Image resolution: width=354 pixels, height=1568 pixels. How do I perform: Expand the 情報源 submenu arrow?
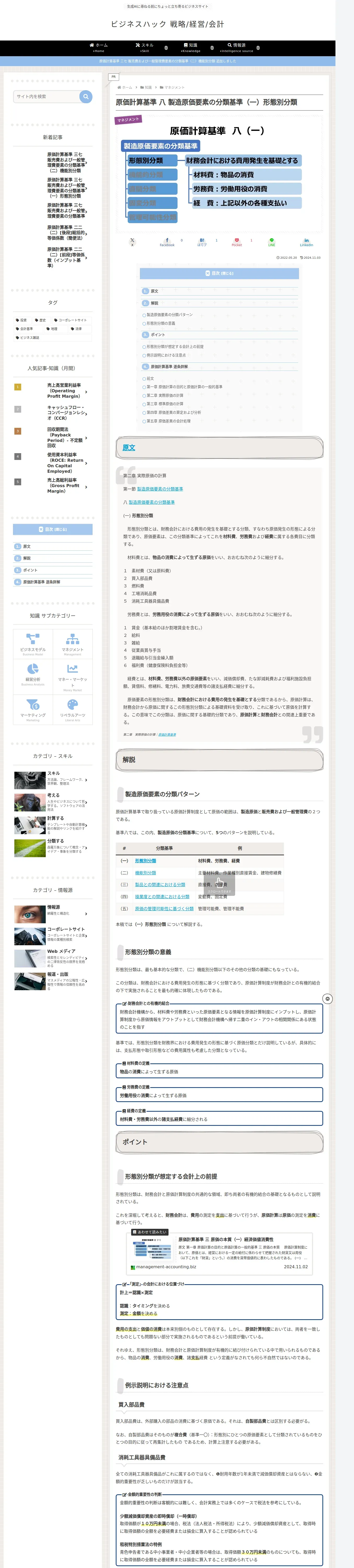point(258,48)
